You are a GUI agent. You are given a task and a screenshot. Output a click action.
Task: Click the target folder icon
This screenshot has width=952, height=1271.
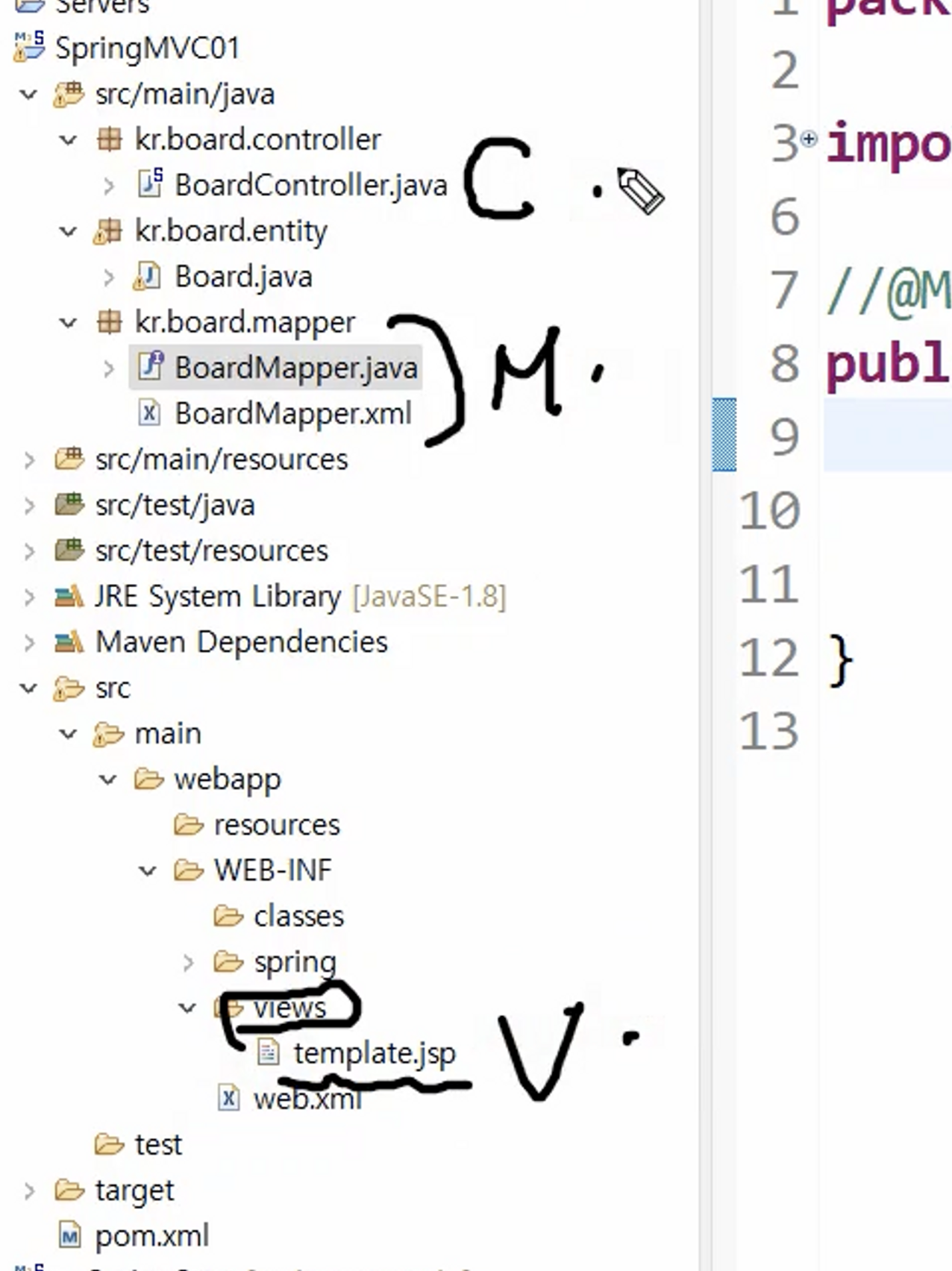[x=69, y=1190]
